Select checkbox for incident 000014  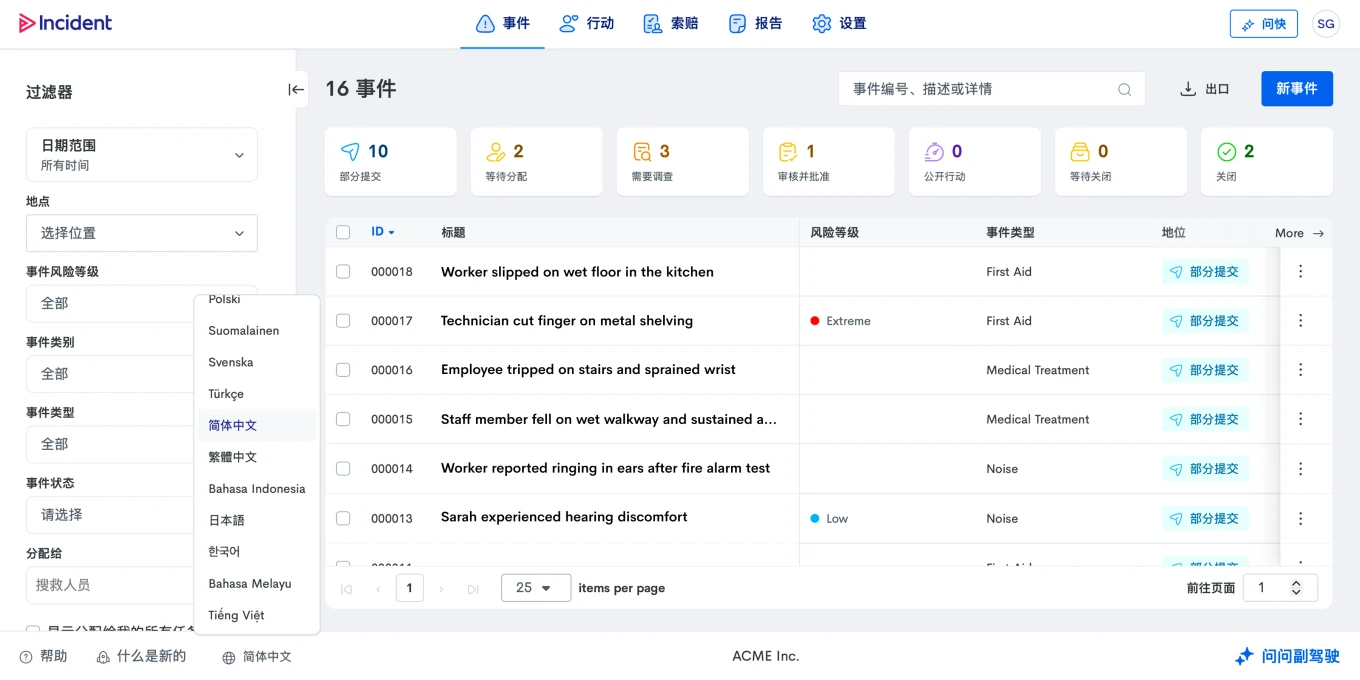pos(343,468)
